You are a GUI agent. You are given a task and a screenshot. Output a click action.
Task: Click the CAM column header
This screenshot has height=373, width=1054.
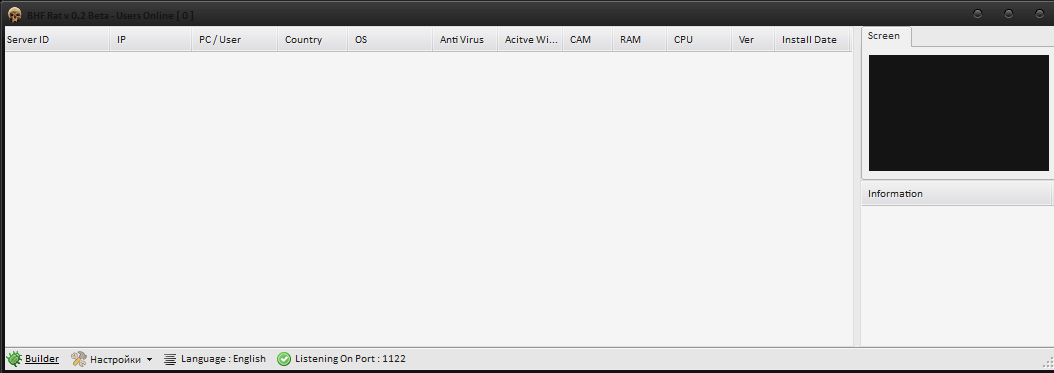(587, 40)
